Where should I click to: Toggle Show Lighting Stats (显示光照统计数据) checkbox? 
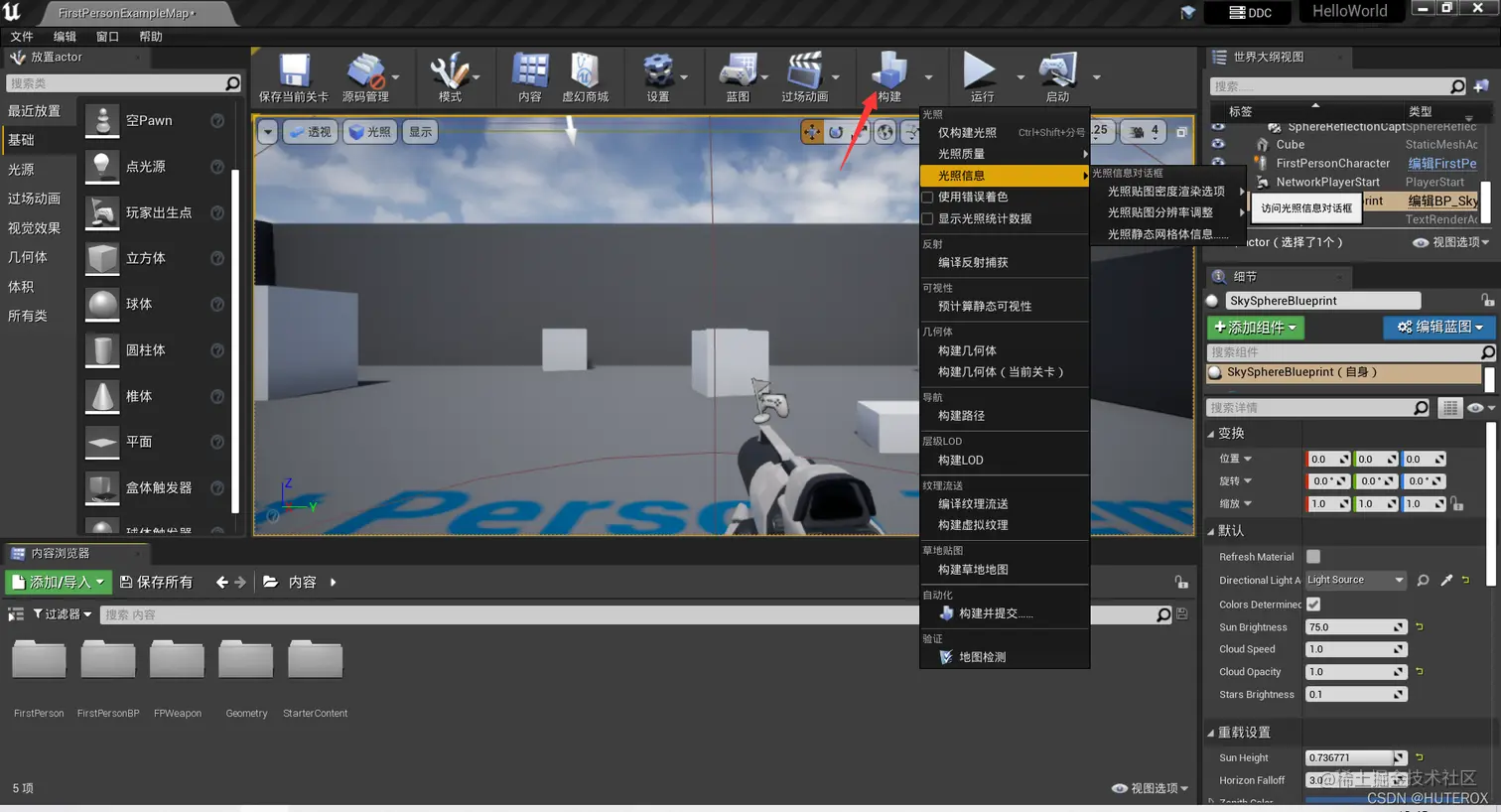pyautogui.click(x=927, y=218)
